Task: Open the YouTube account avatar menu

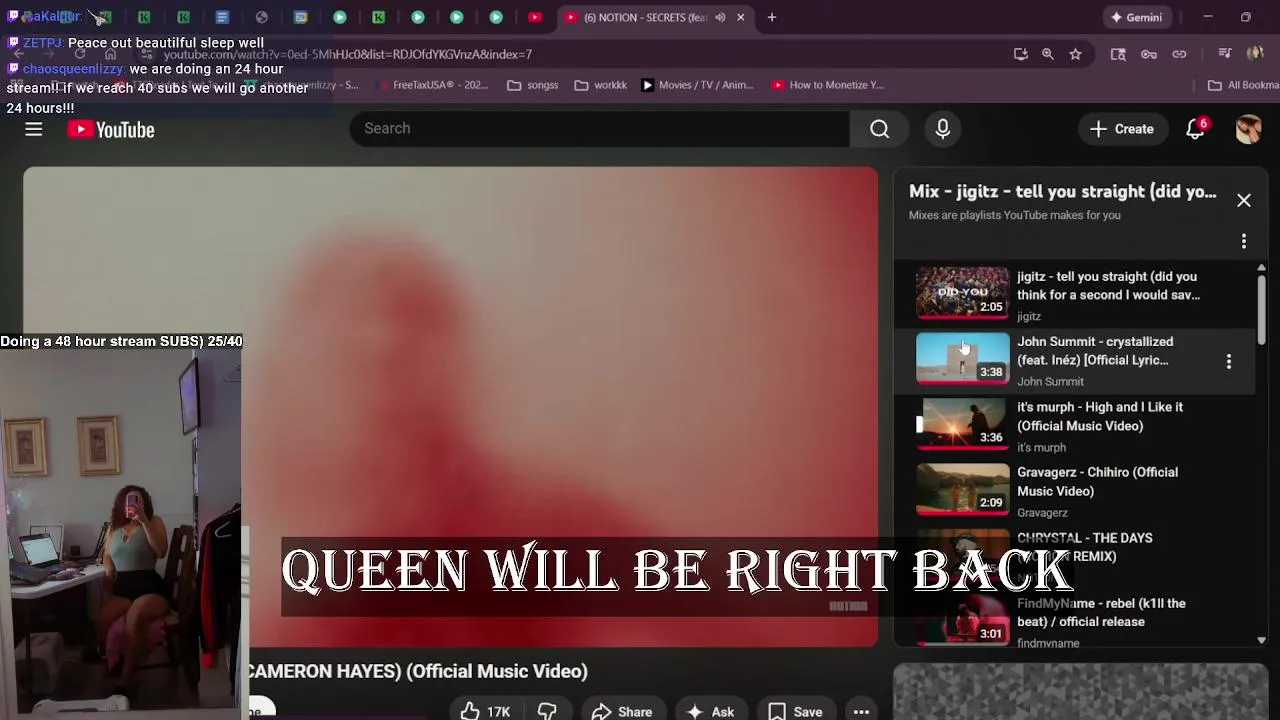Action: (x=1248, y=129)
